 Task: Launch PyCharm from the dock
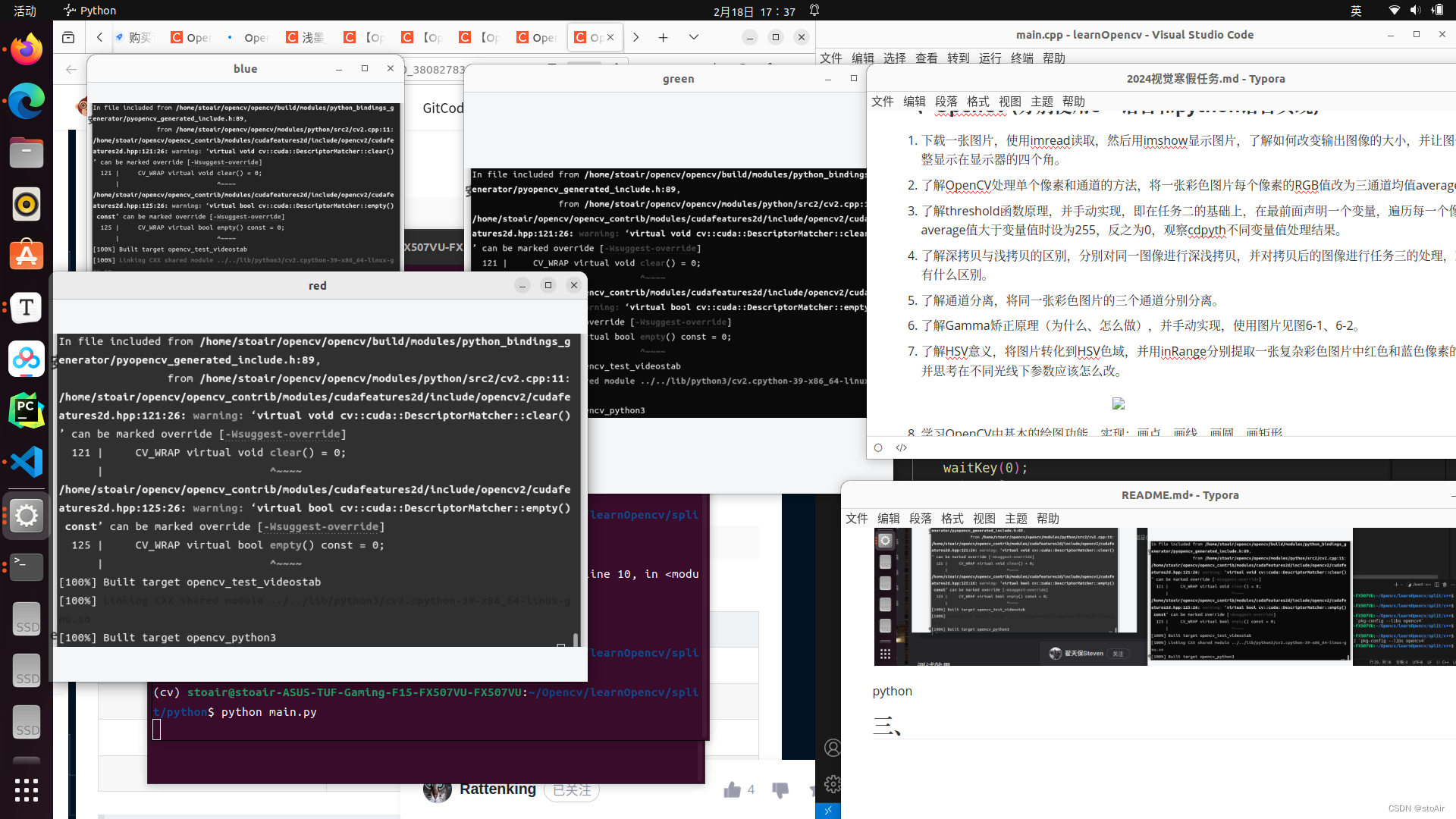click(27, 411)
